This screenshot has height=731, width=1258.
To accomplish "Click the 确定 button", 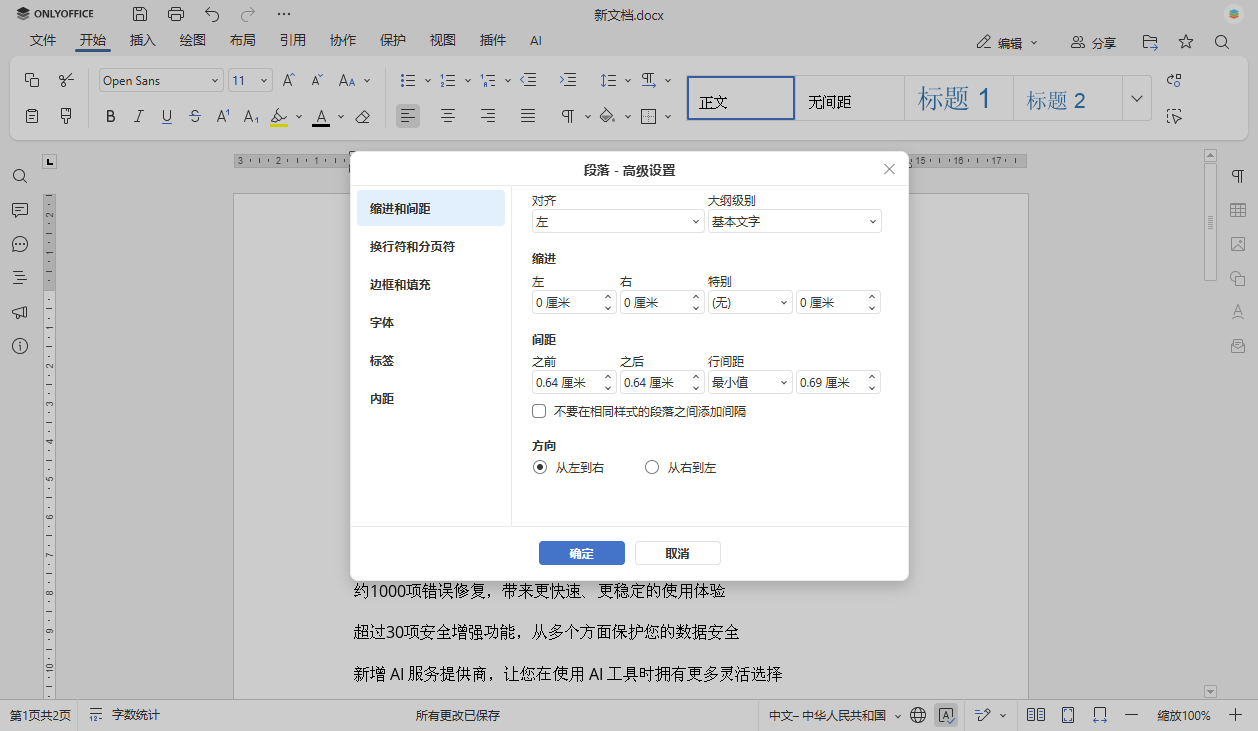I will click(x=582, y=553).
